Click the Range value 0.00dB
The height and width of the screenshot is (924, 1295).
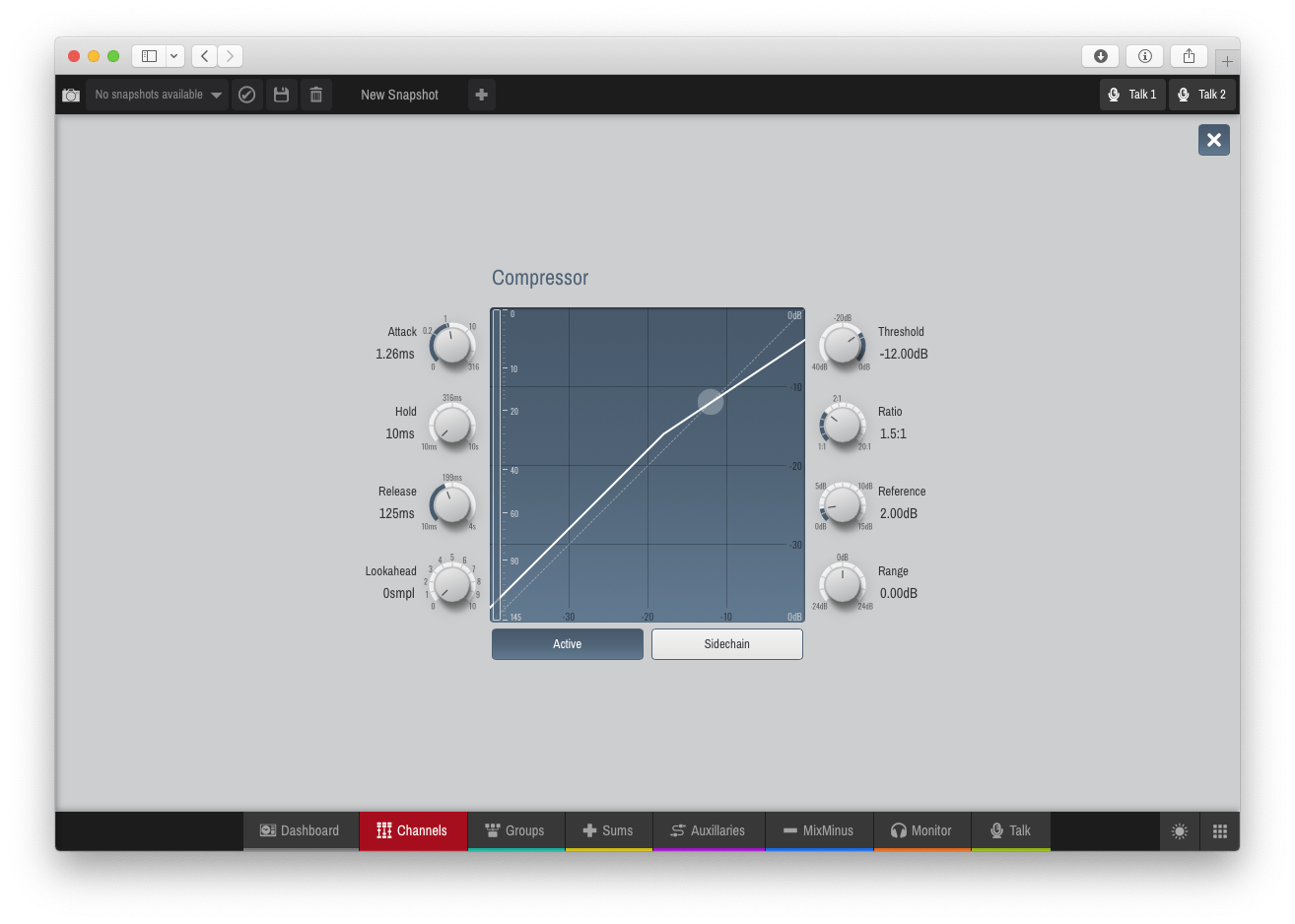click(899, 593)
